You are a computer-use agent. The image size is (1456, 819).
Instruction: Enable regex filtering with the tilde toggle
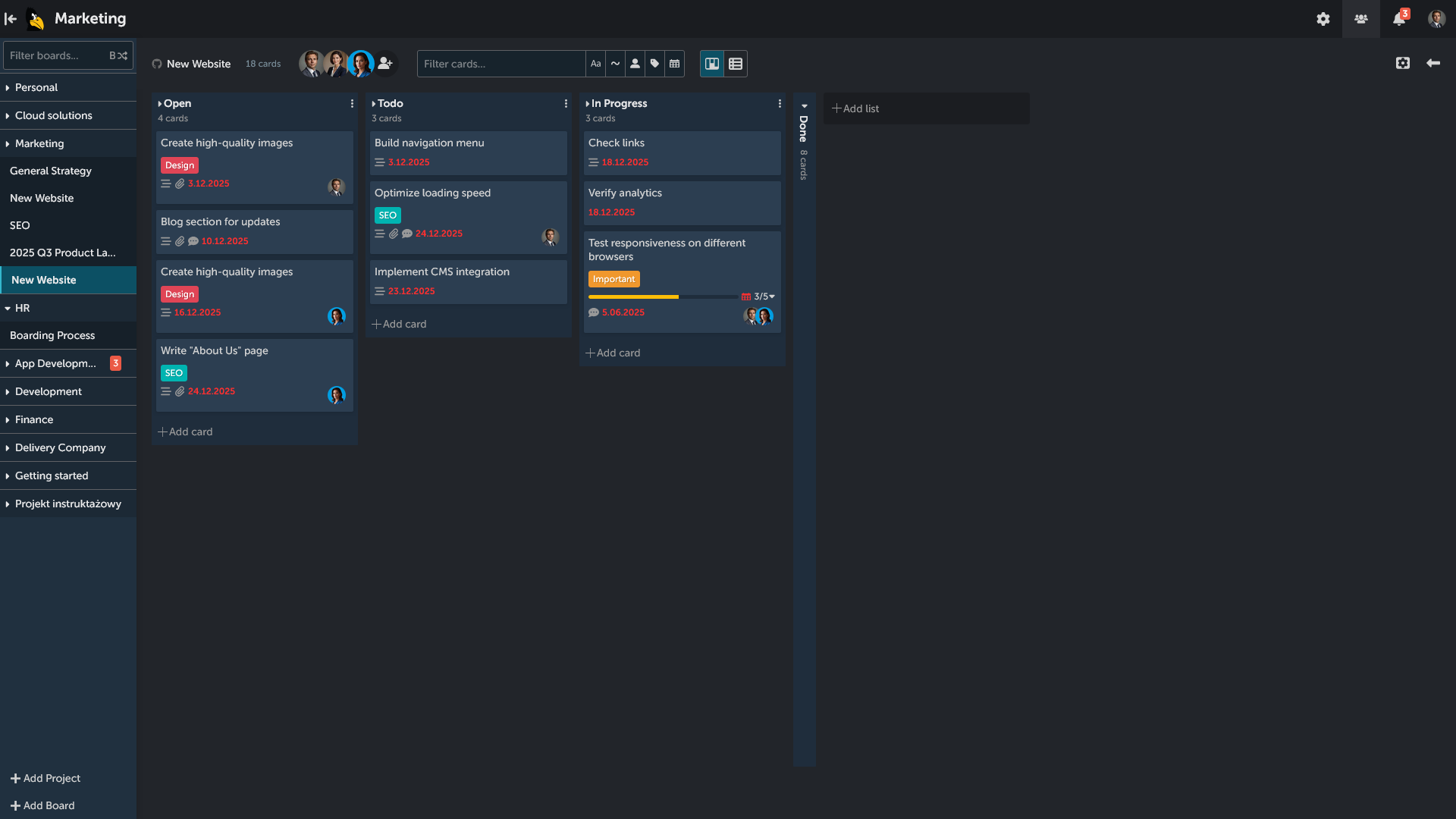[615, 64]
